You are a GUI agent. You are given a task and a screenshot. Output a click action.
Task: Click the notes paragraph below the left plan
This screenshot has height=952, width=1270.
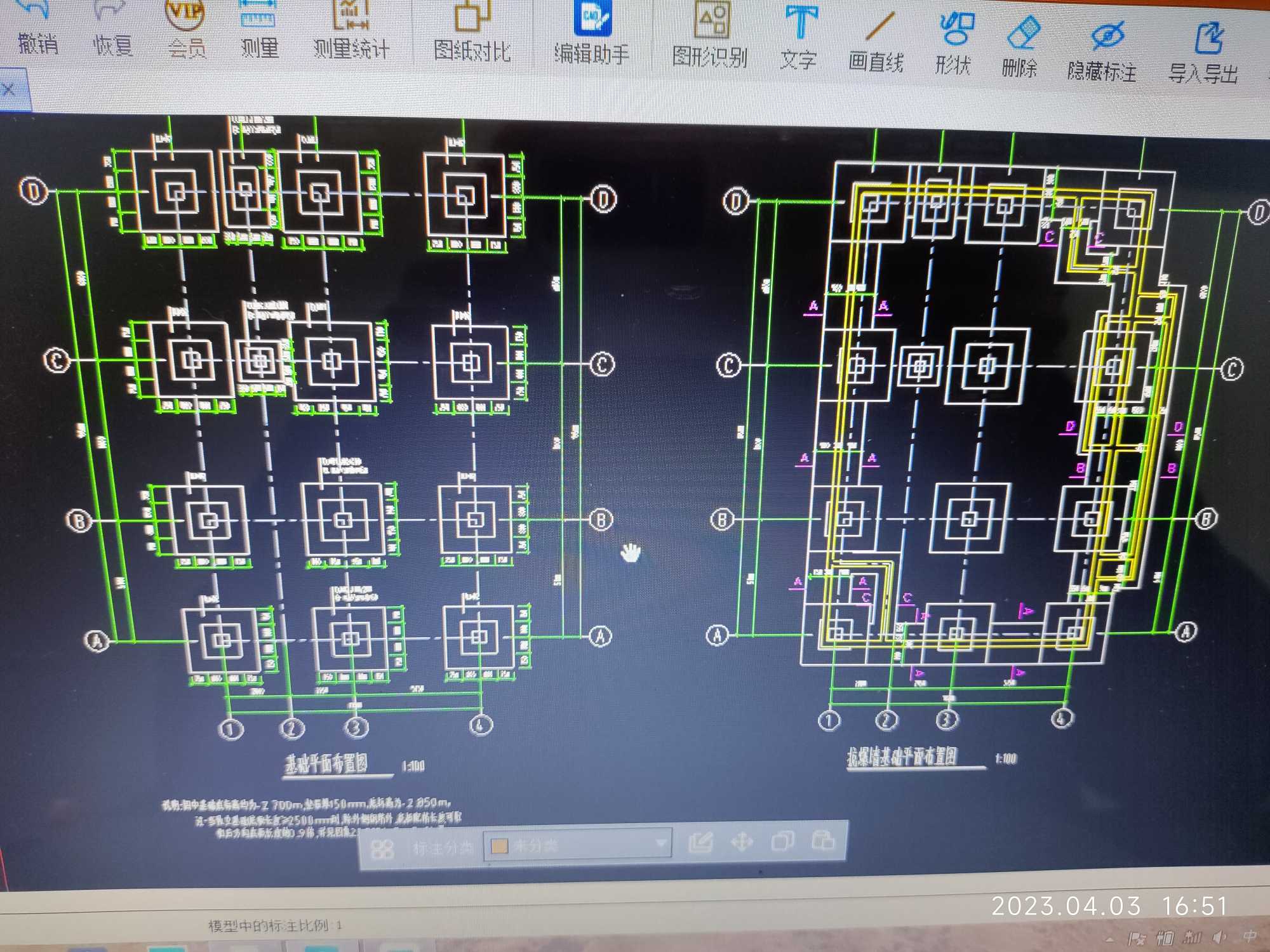pyautogui.click(x=311, y=818)
